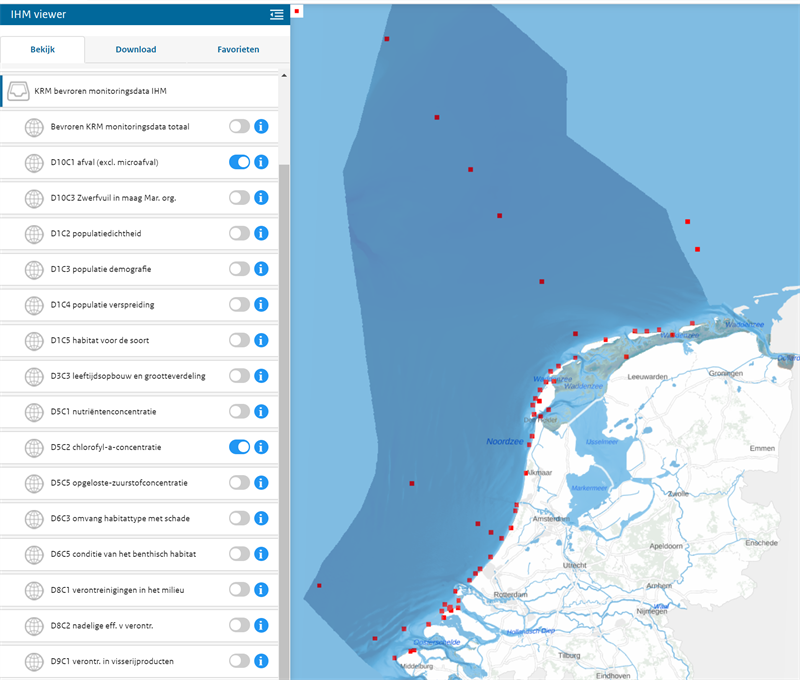Switch to the Bekijk tab

(x=42, y=49)
